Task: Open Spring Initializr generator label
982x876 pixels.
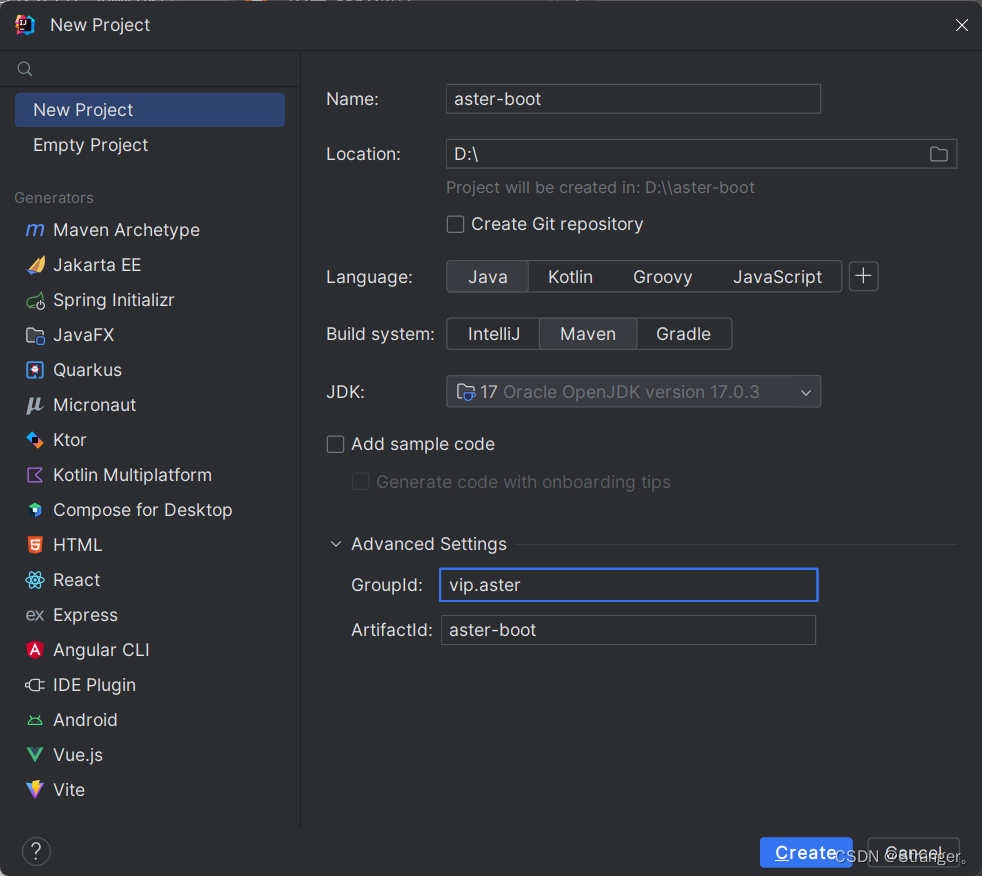Action: (113, 301)
